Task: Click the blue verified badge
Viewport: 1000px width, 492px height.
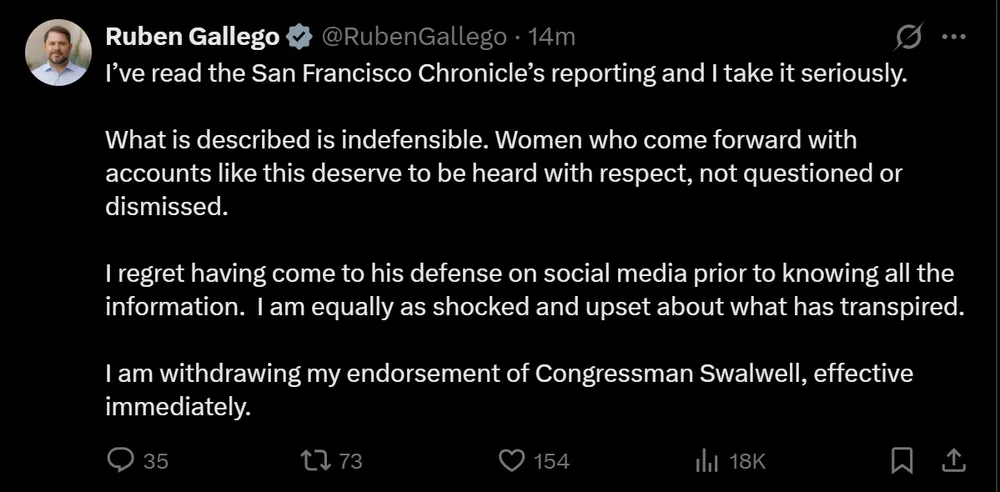Action: pos(298,38)
